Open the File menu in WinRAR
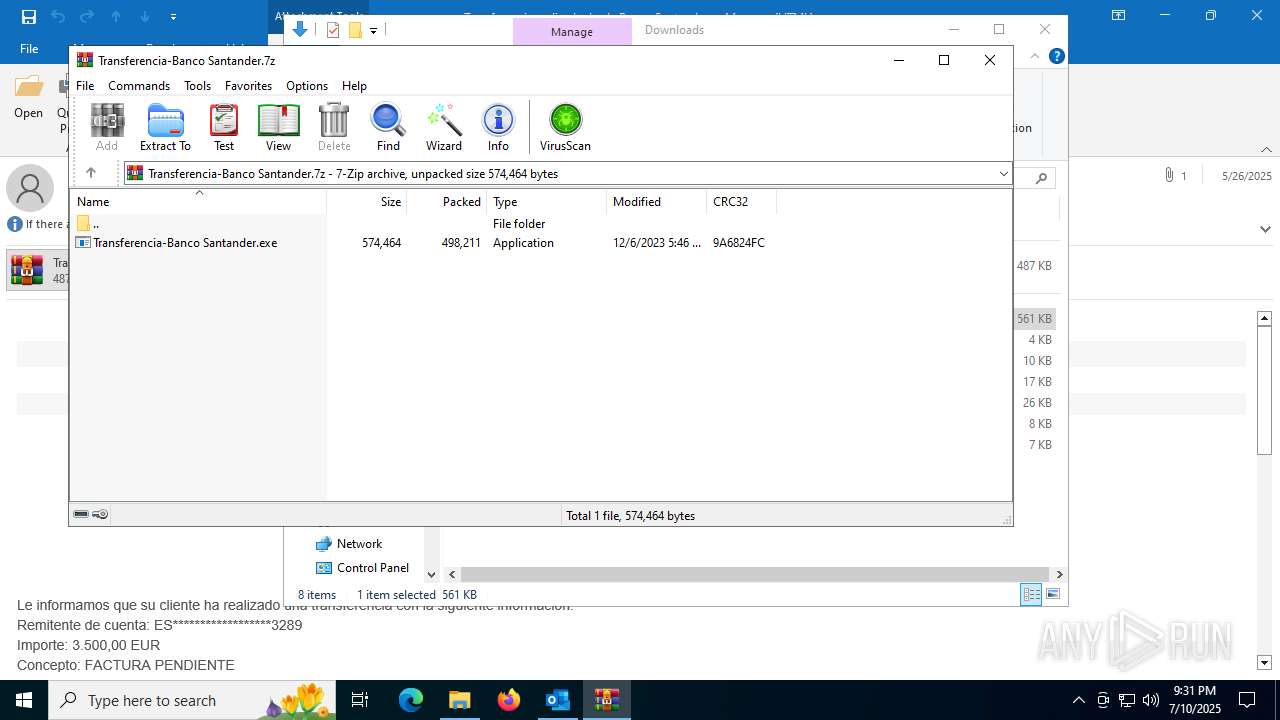This screenshot has width=1280, height=720. coord(85,86)
